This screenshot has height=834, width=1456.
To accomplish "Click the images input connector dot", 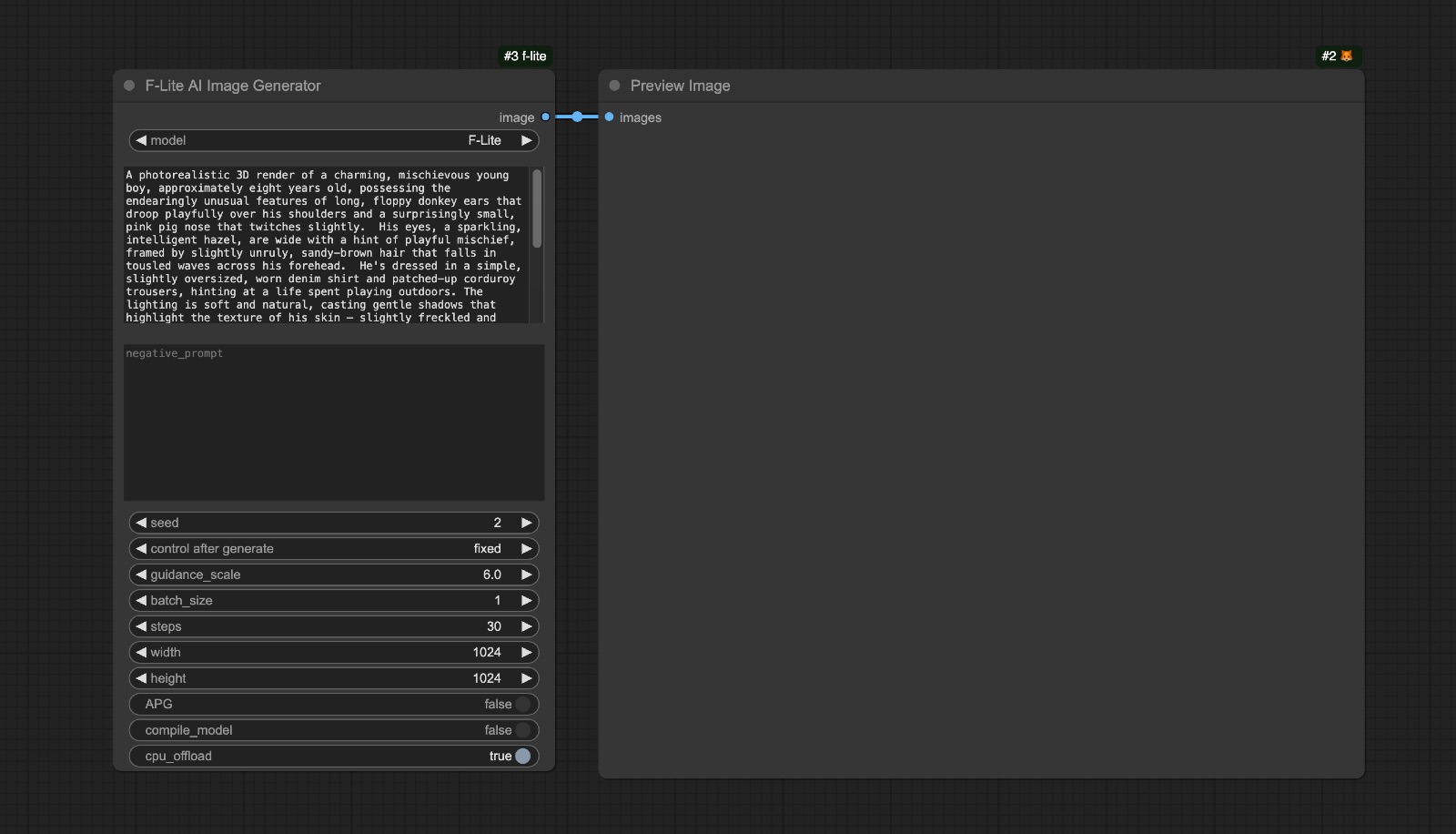I will (610, 117).
